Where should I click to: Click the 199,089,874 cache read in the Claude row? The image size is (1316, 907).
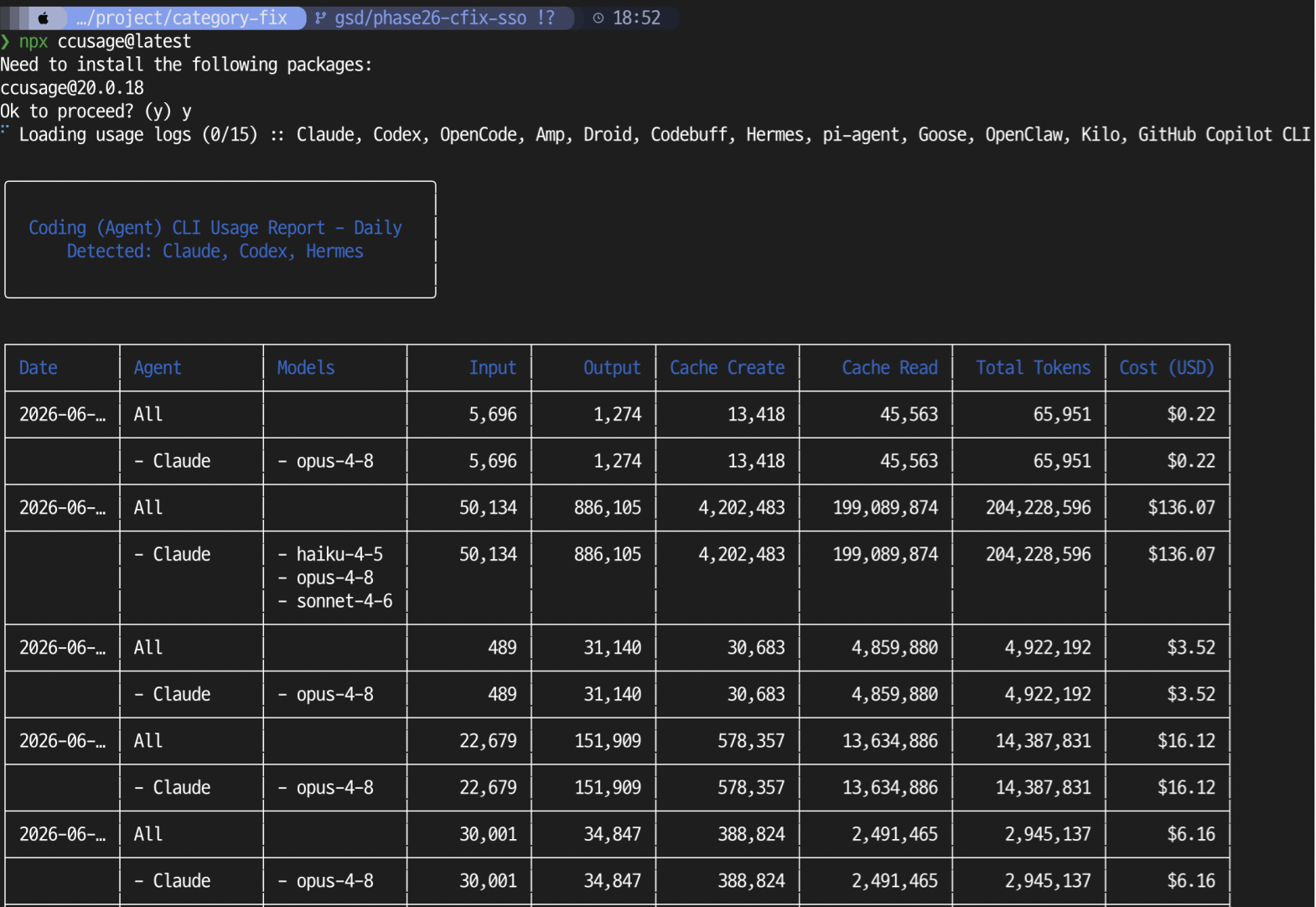tap(885, 555)
